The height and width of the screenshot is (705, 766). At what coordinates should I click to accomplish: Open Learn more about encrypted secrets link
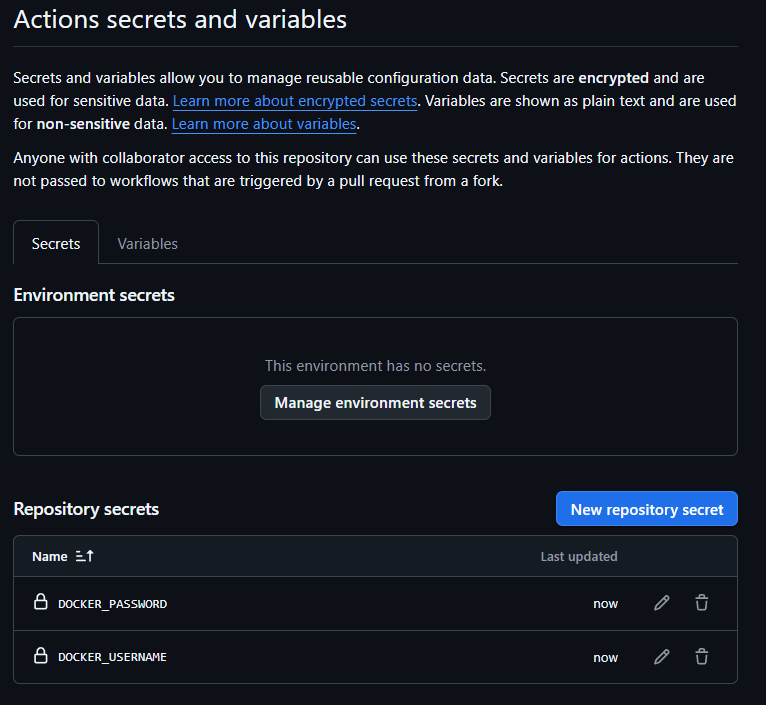[295, 101]
